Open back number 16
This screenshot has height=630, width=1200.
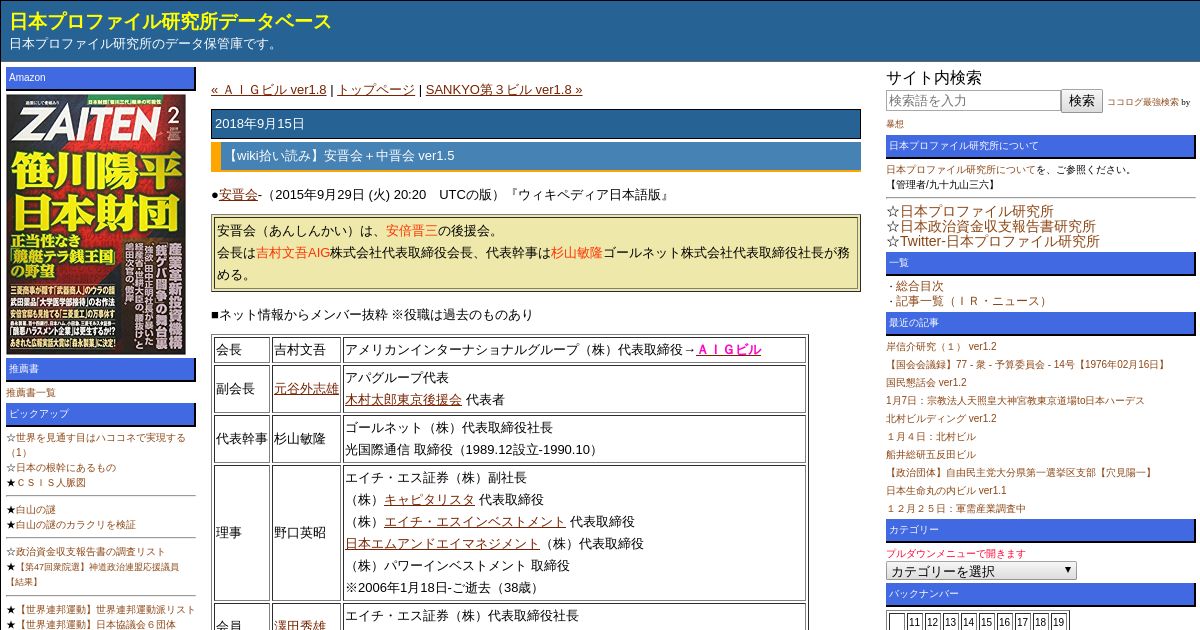[1004, 622]
